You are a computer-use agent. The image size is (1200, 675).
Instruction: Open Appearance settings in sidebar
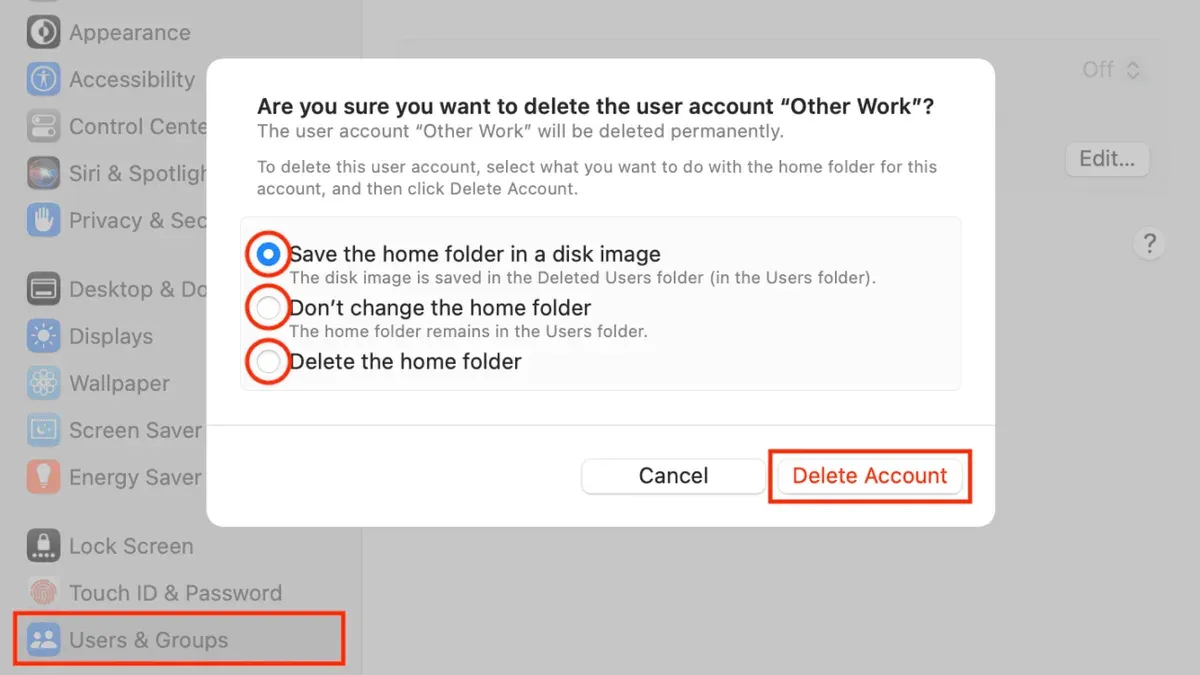(x=129, y=33)
